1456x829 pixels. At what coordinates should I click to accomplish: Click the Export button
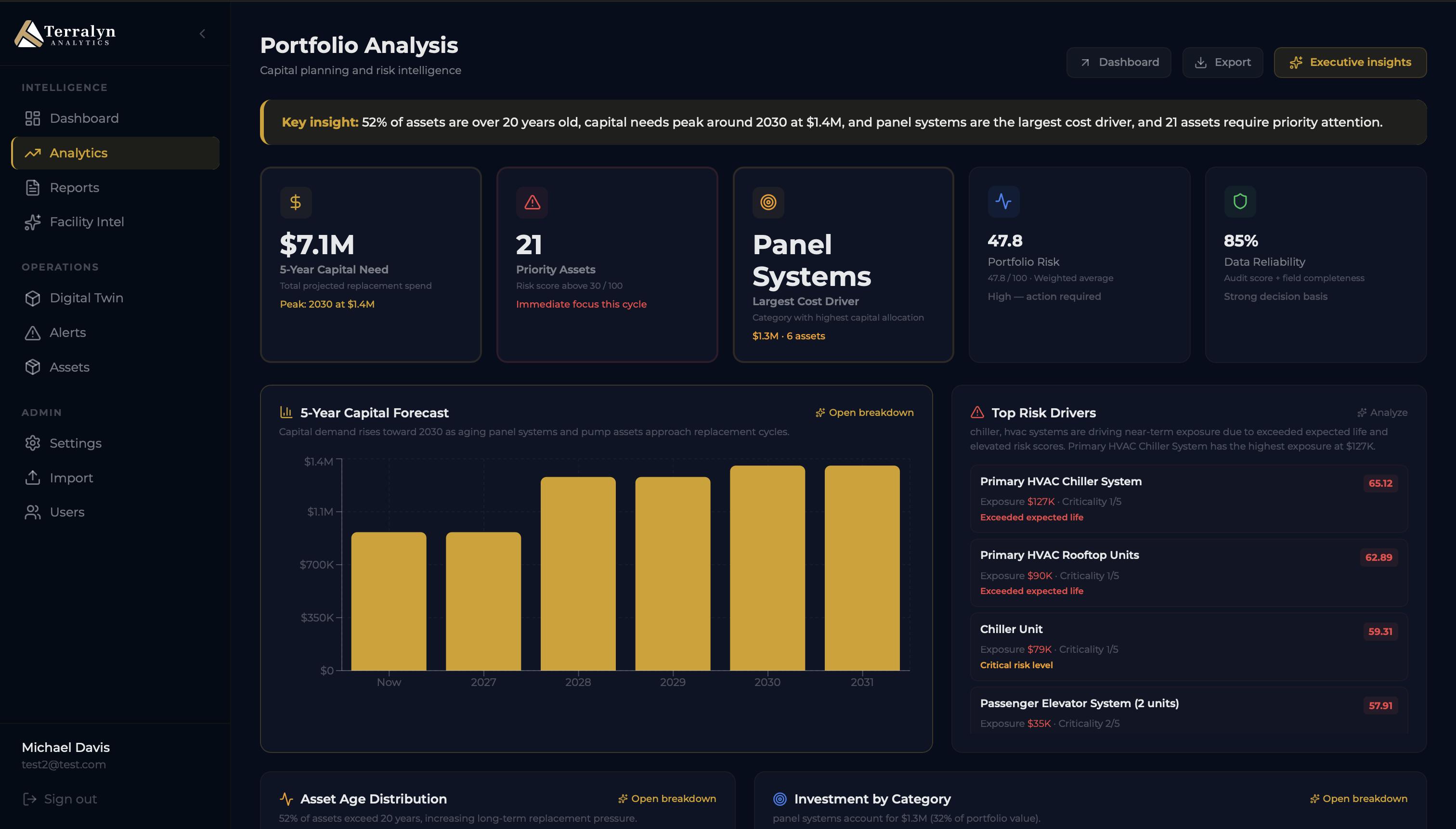[x=1222, y=62]
